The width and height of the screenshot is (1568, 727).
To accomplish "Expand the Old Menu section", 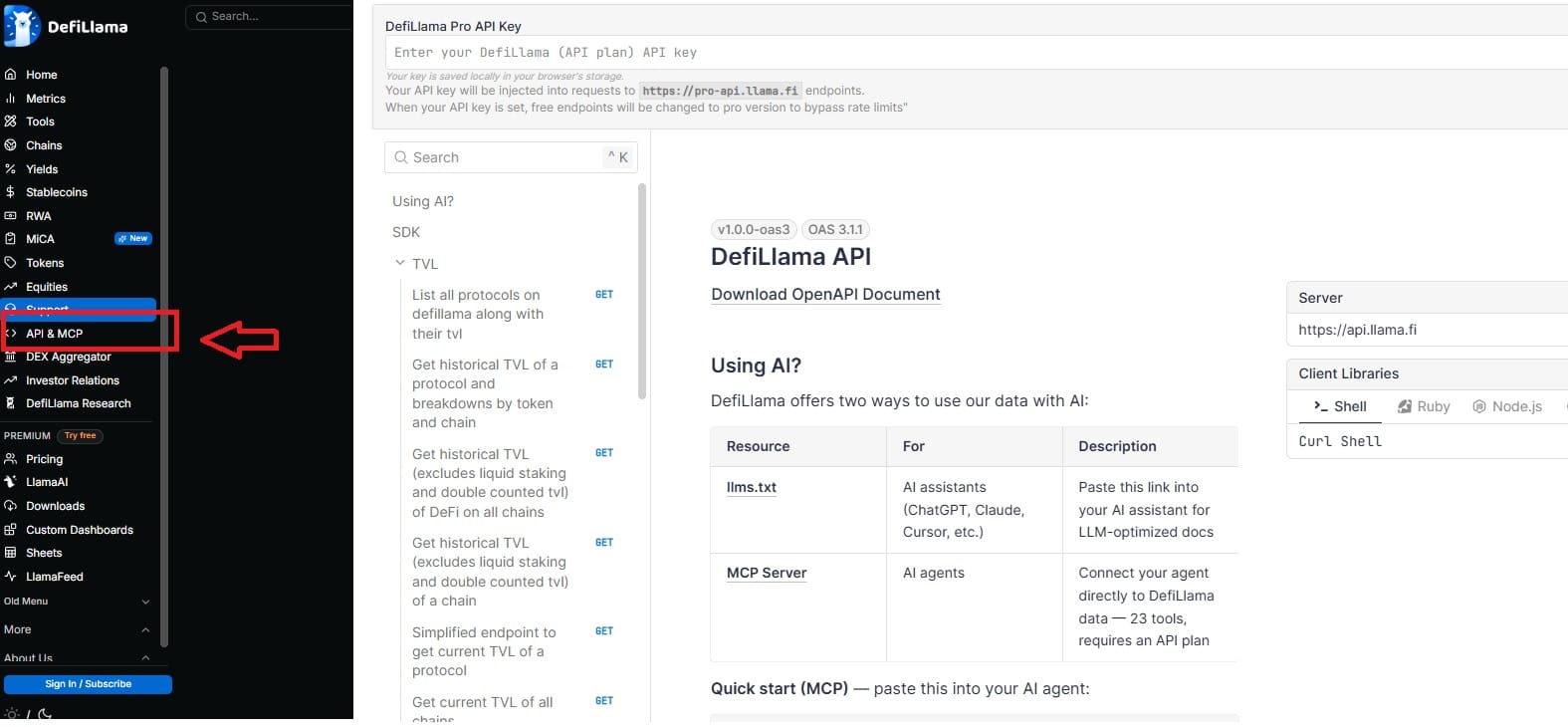I will pos(145,602).
